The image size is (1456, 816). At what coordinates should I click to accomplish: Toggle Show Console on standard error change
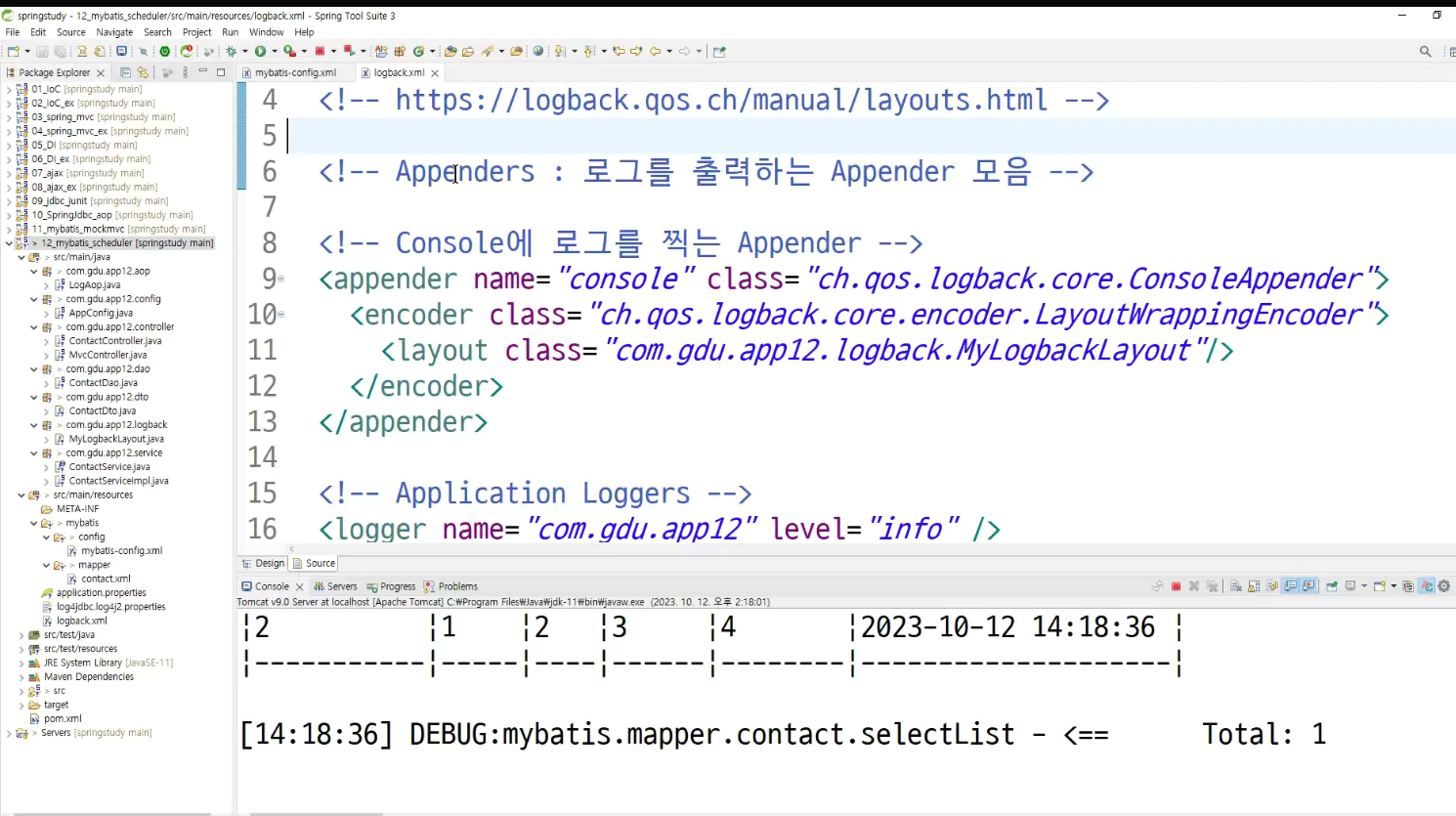pos(1308,586)
